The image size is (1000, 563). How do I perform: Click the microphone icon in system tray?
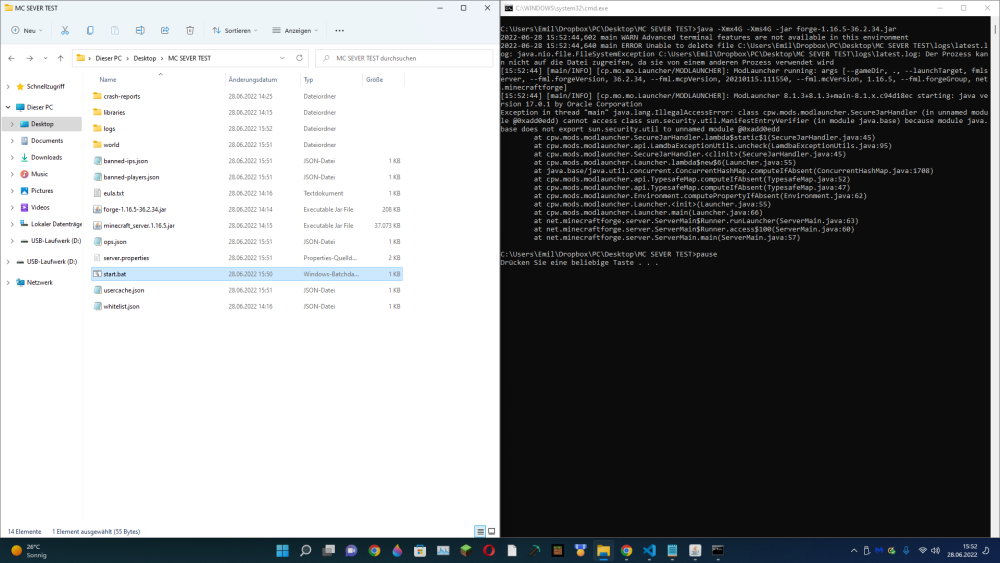tap(906, 550)
